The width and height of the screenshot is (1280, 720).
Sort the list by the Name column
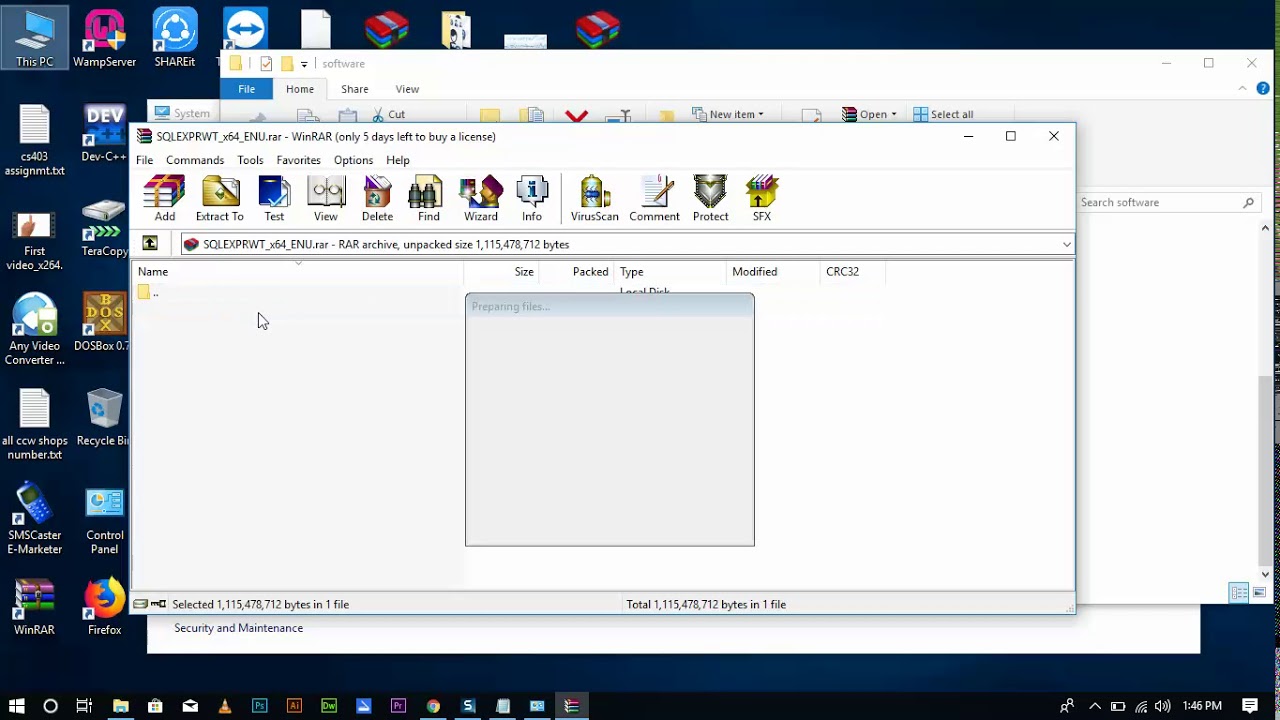tap(298, 271)
